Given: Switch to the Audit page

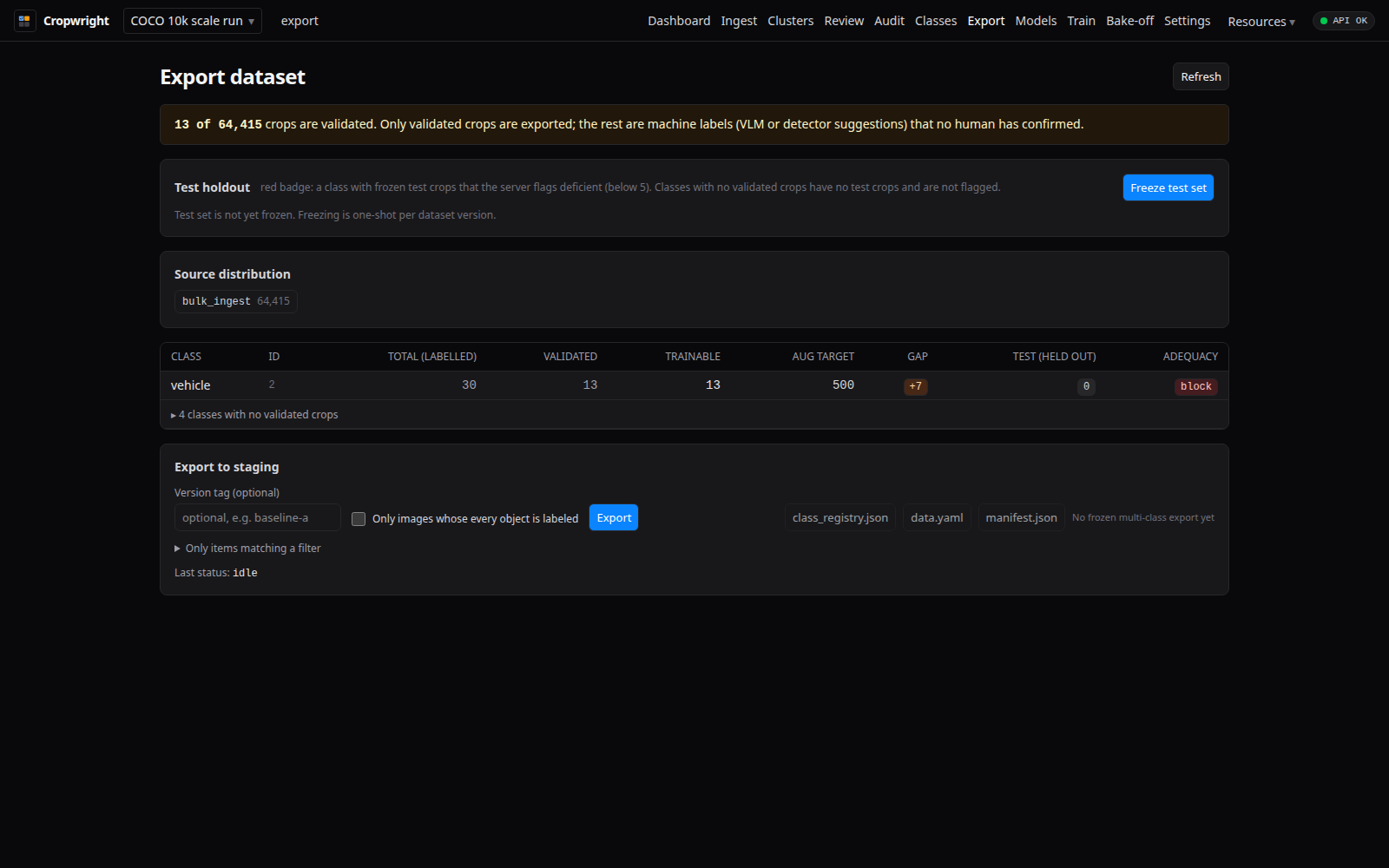Looking at the screenshot, I should point(889,21).
